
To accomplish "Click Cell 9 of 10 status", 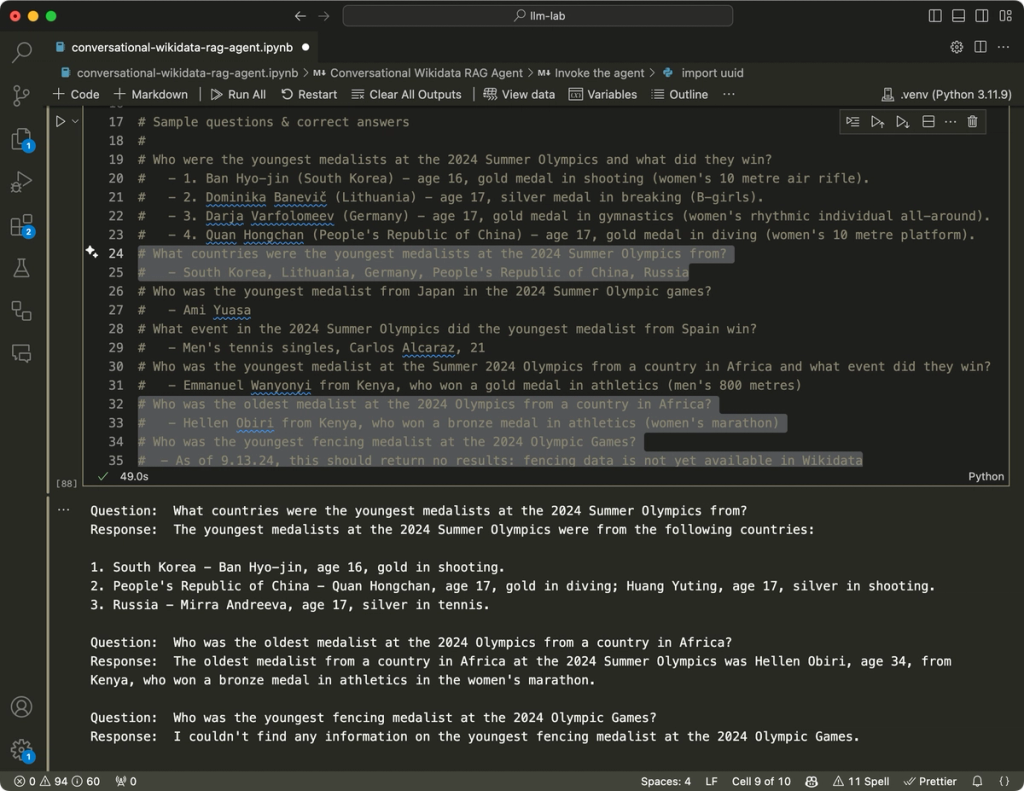I will pyautogui.click(x=761, y=781).
